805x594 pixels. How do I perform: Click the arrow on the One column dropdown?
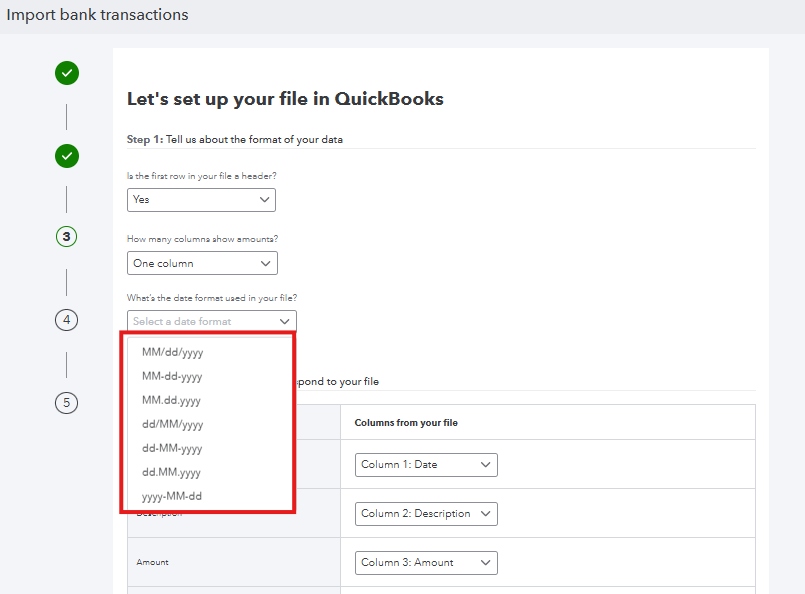click(x=264, y=263)
